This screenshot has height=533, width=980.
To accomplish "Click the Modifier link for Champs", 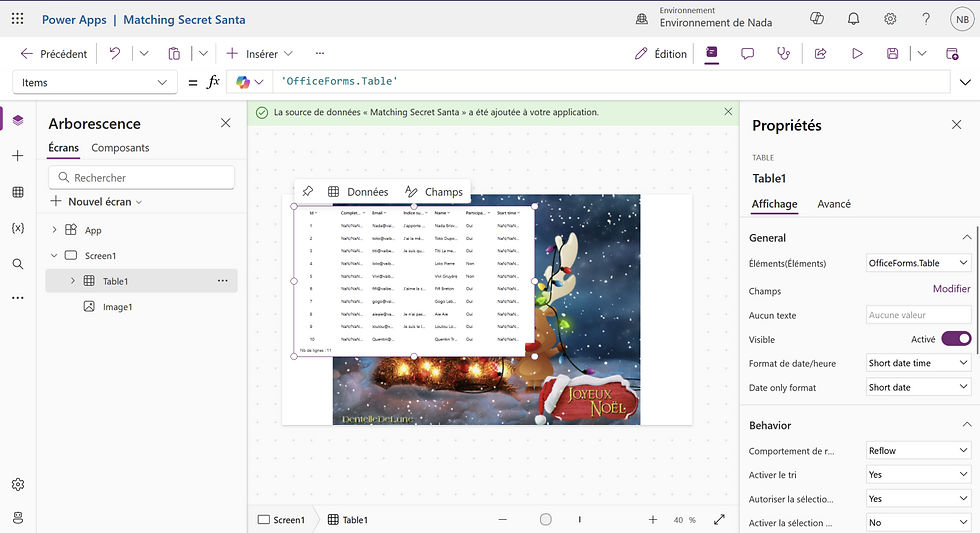I will (x=952, y=289).
